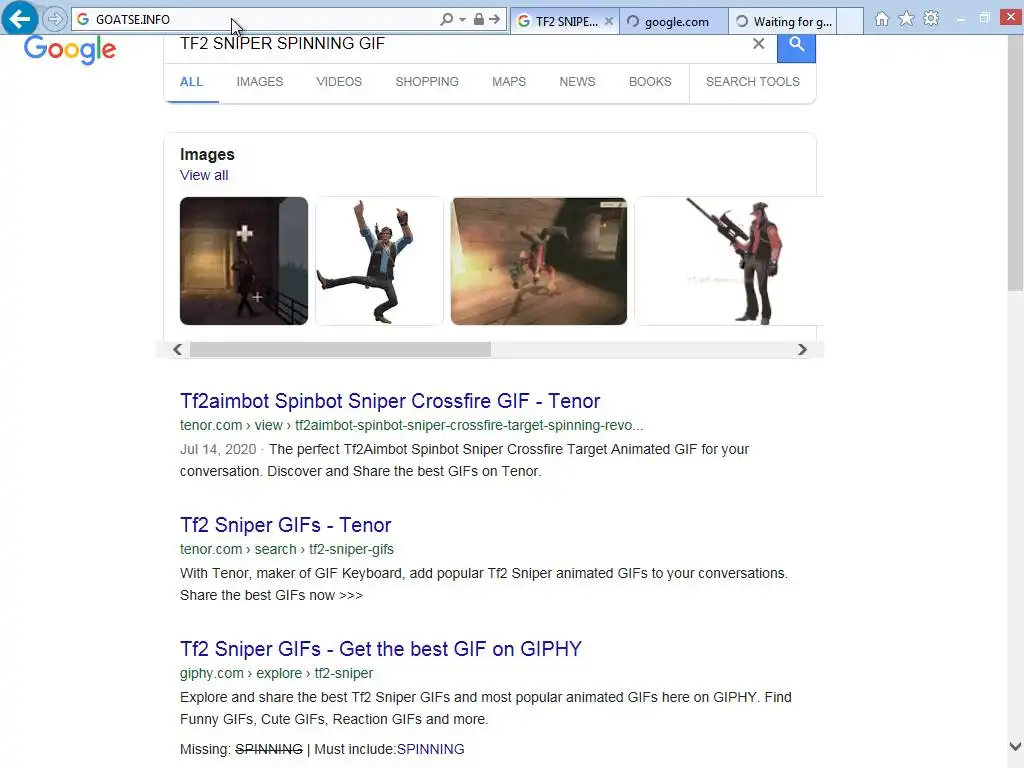Click the scrollbar down arrow
Viewport: 1024px width, 768px height.
pos(1015,746)
